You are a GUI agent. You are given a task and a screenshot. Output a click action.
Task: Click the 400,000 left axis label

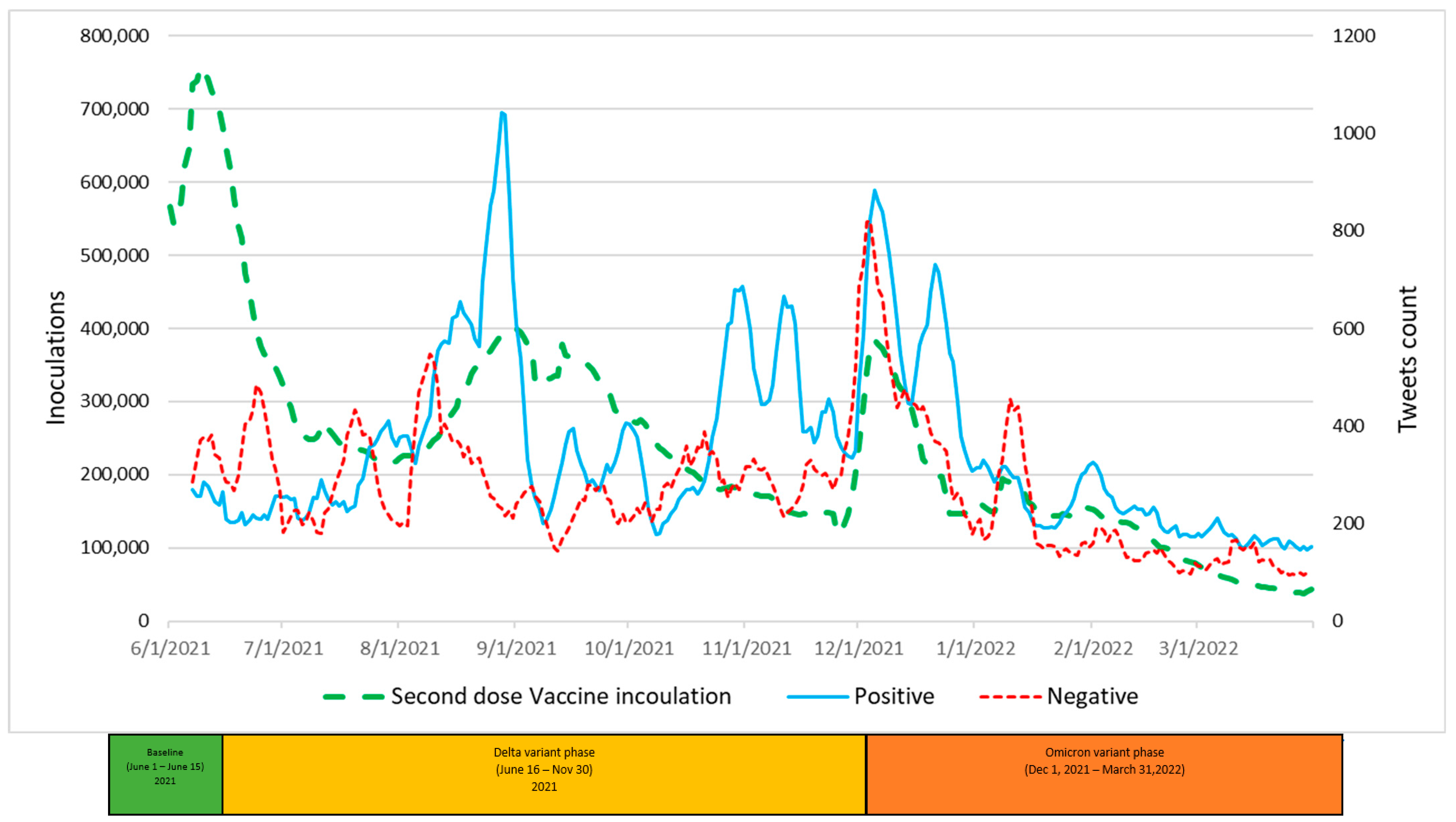click(x=114, y=328)
